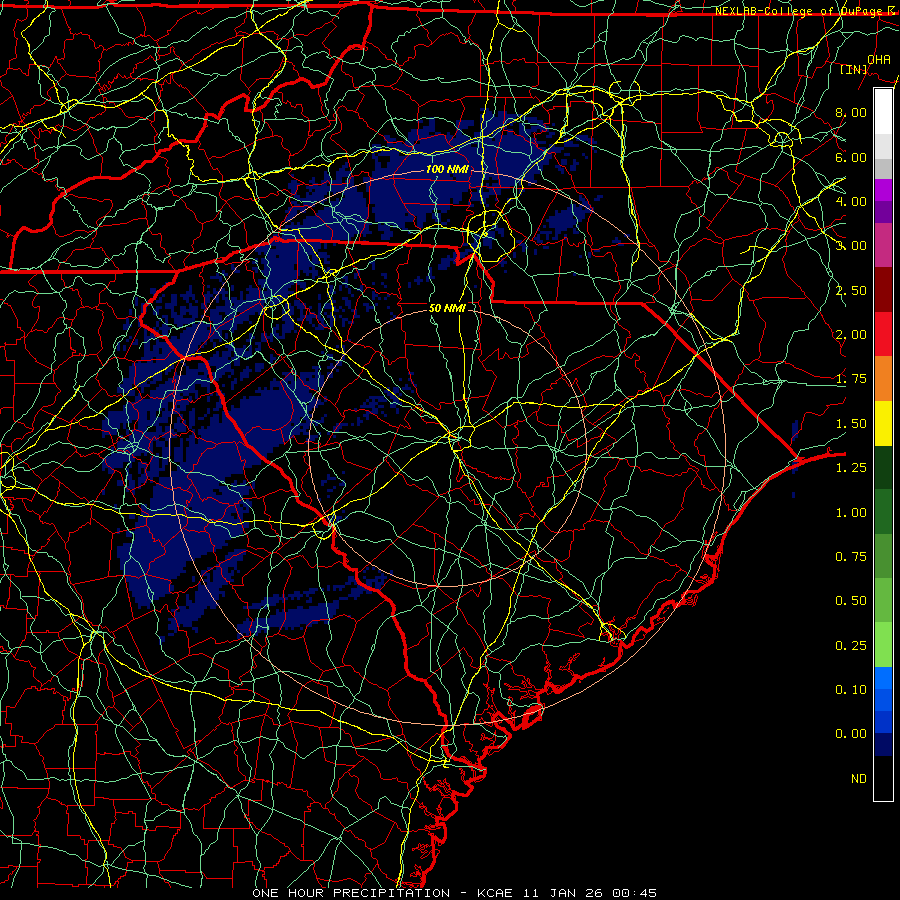The width and height of the screenshot is (900, 900).
Task: Click the [IN] units label
Action: [x=853, y=69]
